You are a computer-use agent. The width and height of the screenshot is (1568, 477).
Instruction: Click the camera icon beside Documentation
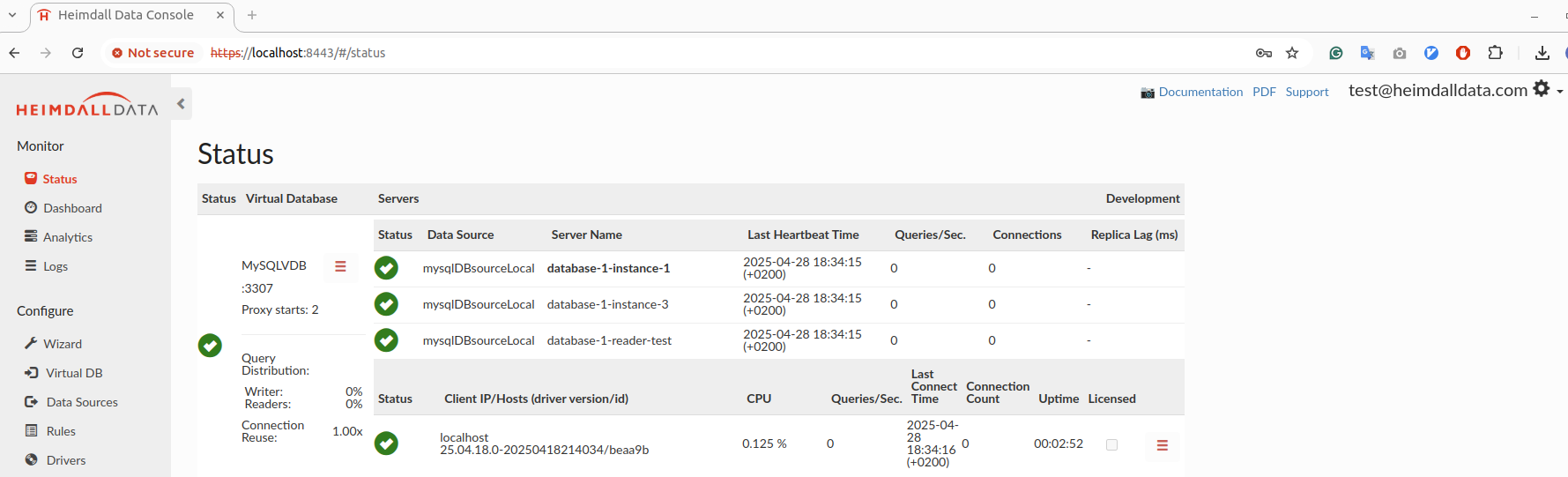pos(1148,93)
